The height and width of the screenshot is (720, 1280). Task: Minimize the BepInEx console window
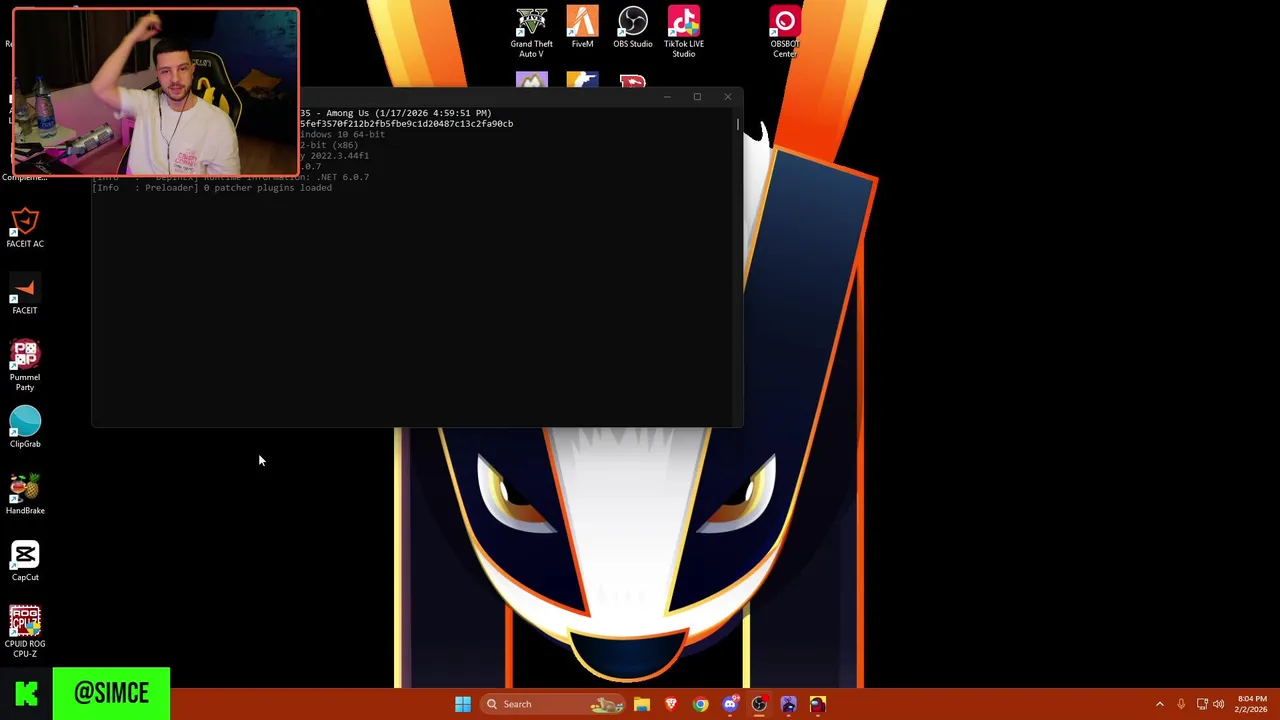(x=667, y=97)
